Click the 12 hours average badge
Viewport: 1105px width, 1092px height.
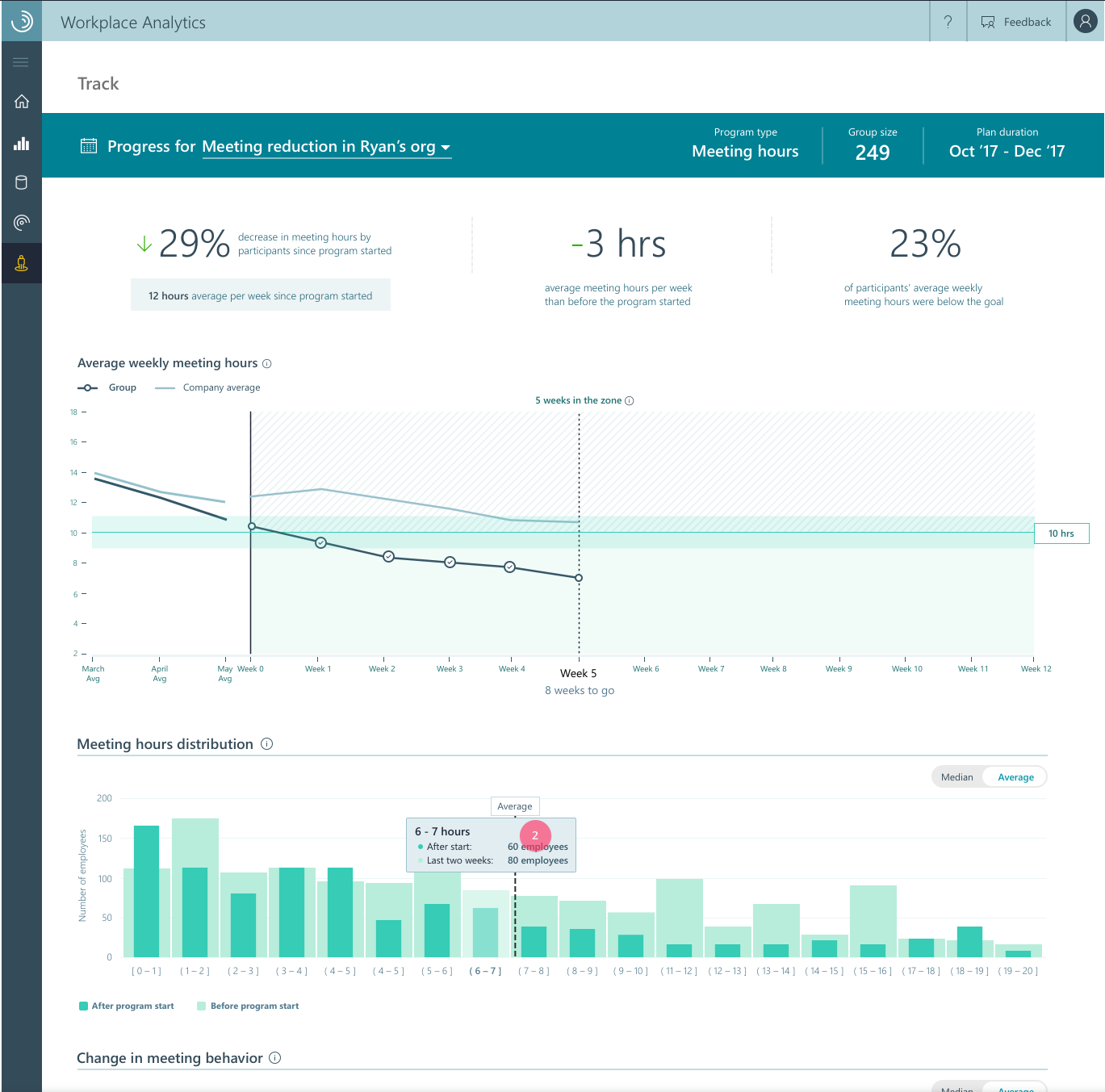coord(260,295)
